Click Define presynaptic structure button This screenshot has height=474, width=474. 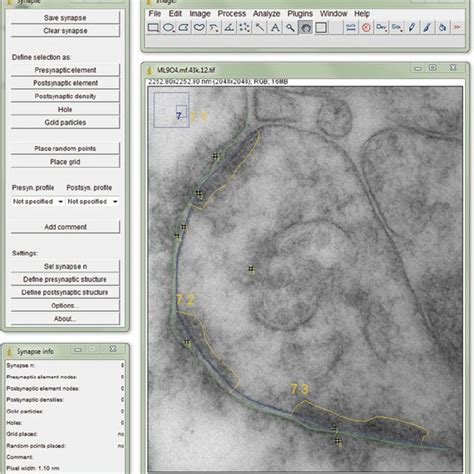(65, 279)
